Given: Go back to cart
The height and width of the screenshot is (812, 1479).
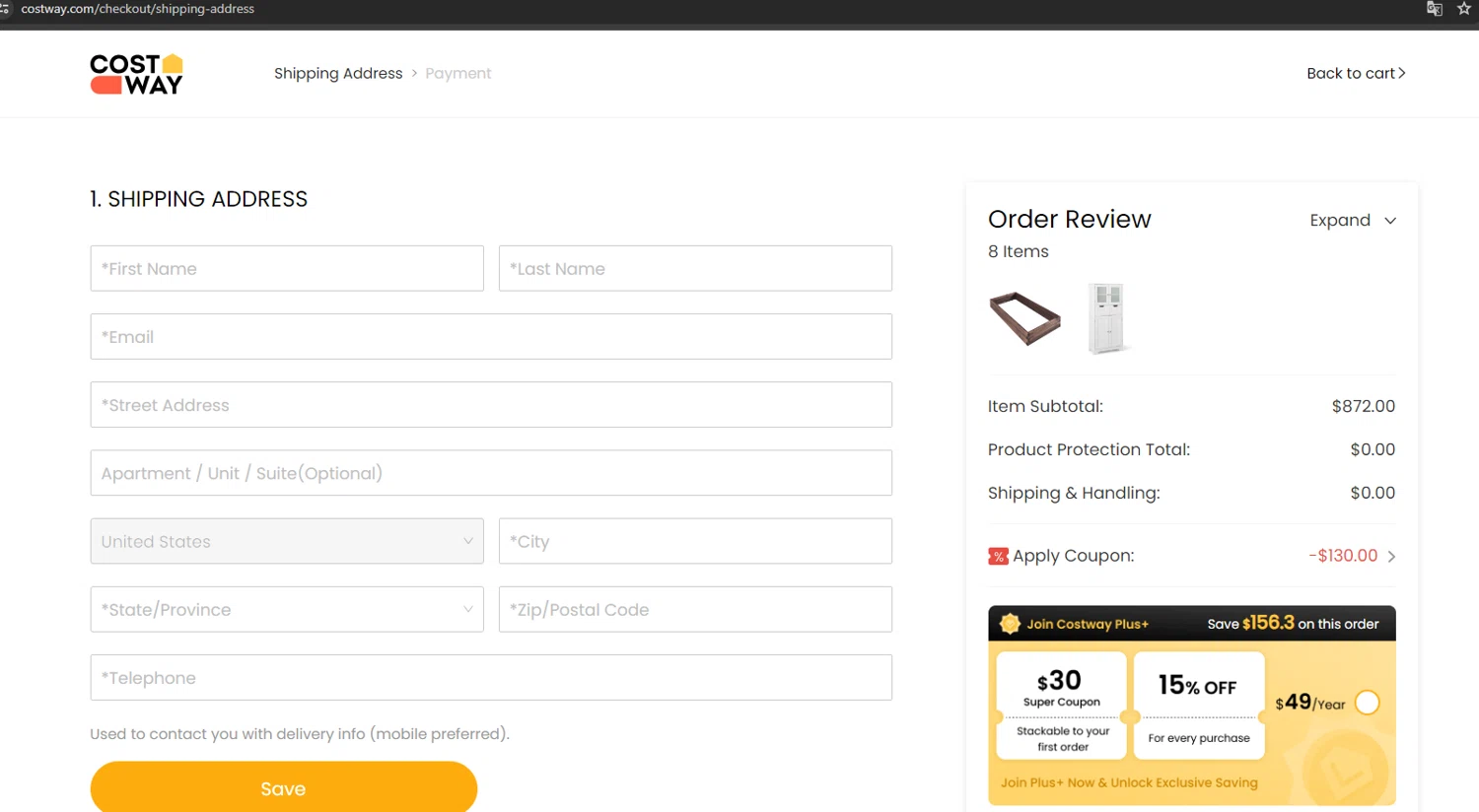Looking at the screenshot, I should pyautogui.click(x=1356, y=74).
